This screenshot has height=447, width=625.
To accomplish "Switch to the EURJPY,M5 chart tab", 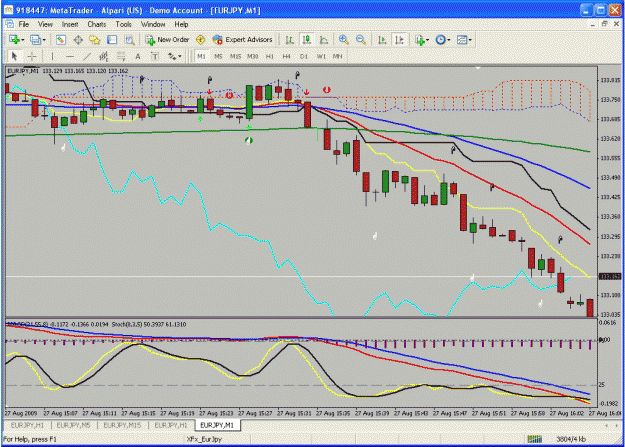I will pyautogui.click(x=73, y=425).
